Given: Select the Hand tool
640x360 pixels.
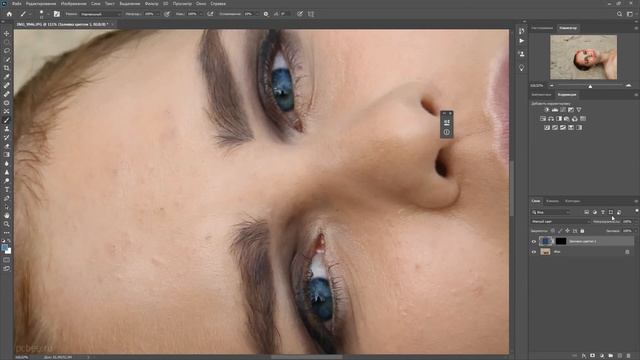Looking at the screenshot, I should pos(7,215).
